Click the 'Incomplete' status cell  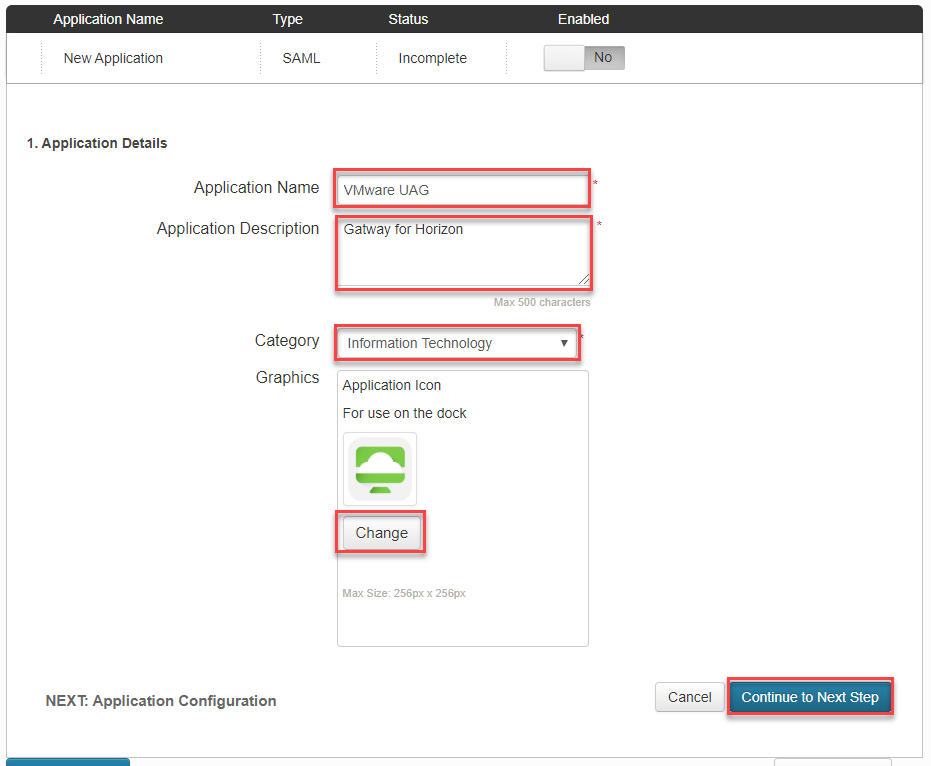[432, 58]
